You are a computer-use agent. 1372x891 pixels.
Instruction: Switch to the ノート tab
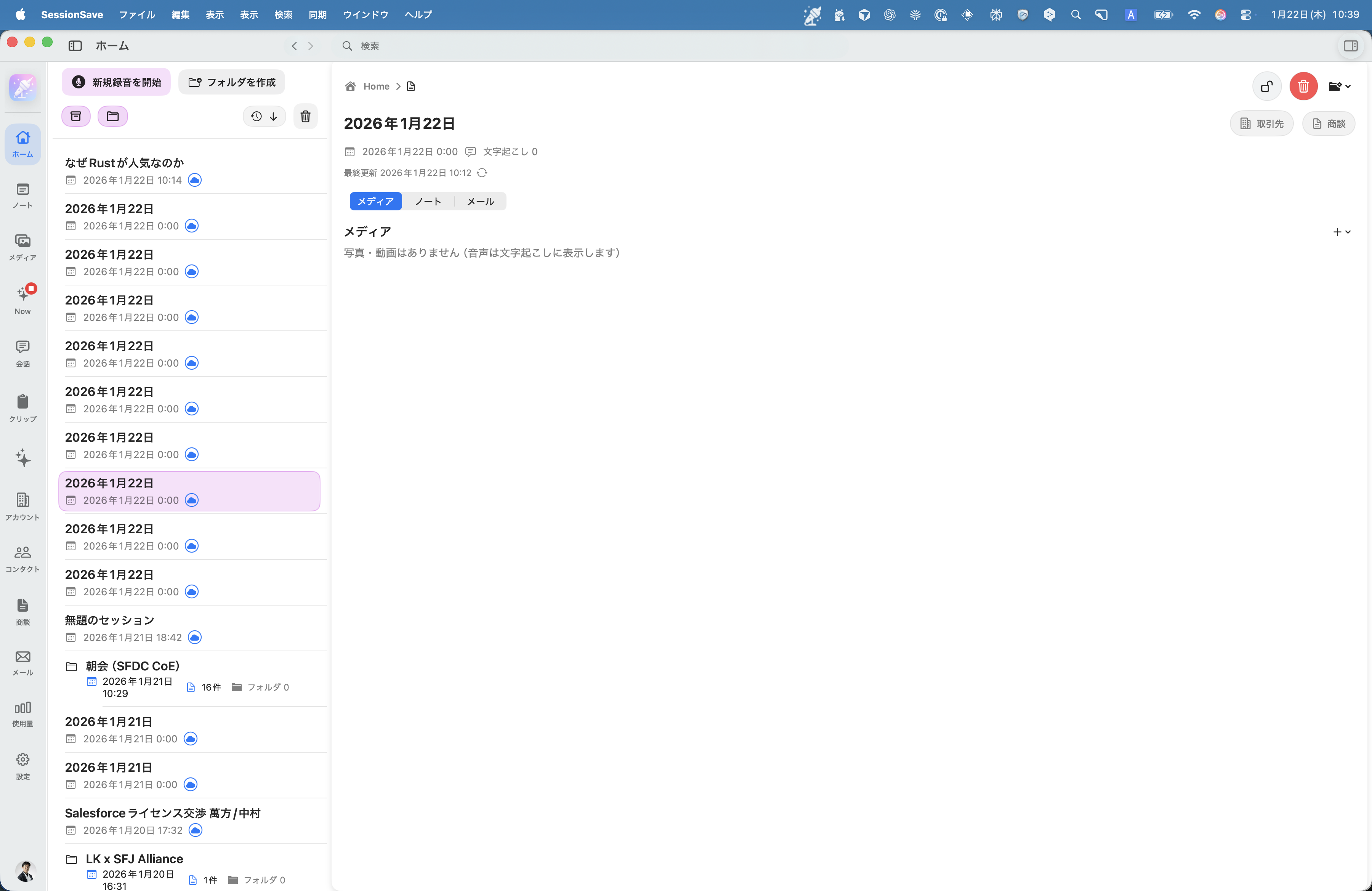[x=428, y=201]
